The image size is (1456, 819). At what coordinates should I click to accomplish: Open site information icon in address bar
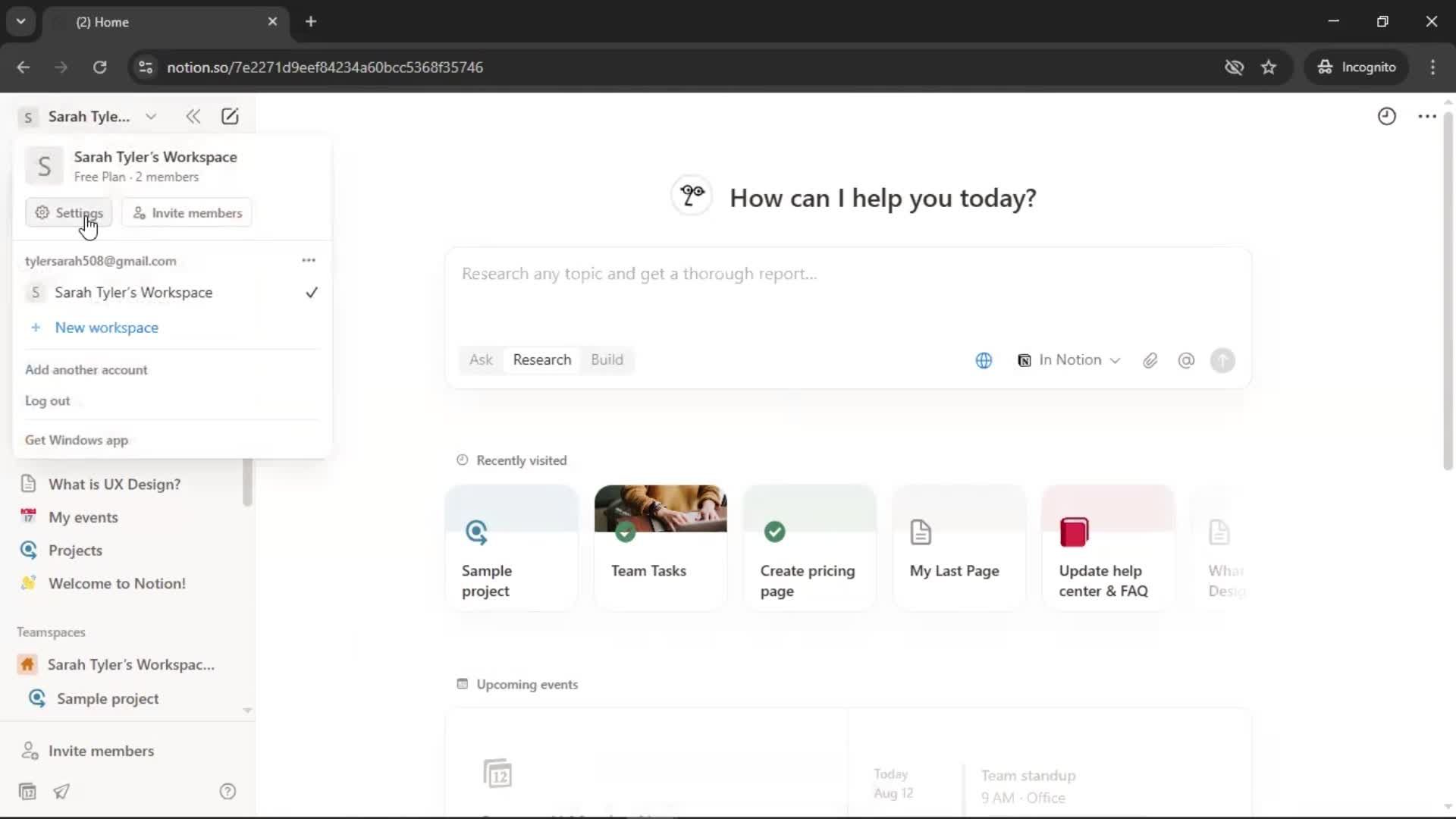pyautogui.click(x=146, y=67)
